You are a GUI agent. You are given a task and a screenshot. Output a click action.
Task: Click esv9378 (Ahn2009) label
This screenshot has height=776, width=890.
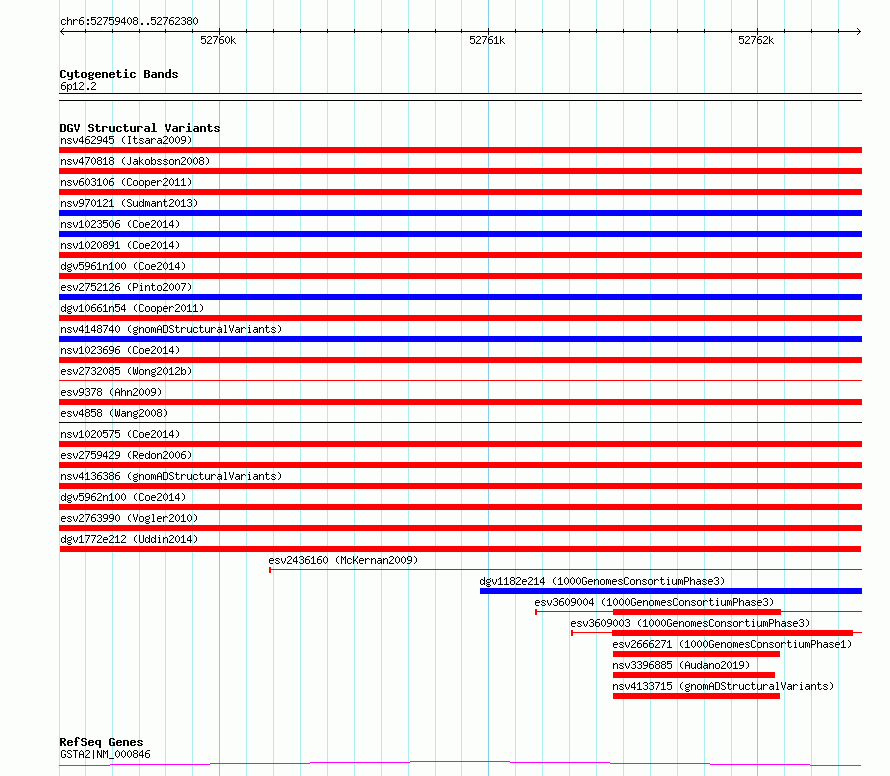point(111,392)
